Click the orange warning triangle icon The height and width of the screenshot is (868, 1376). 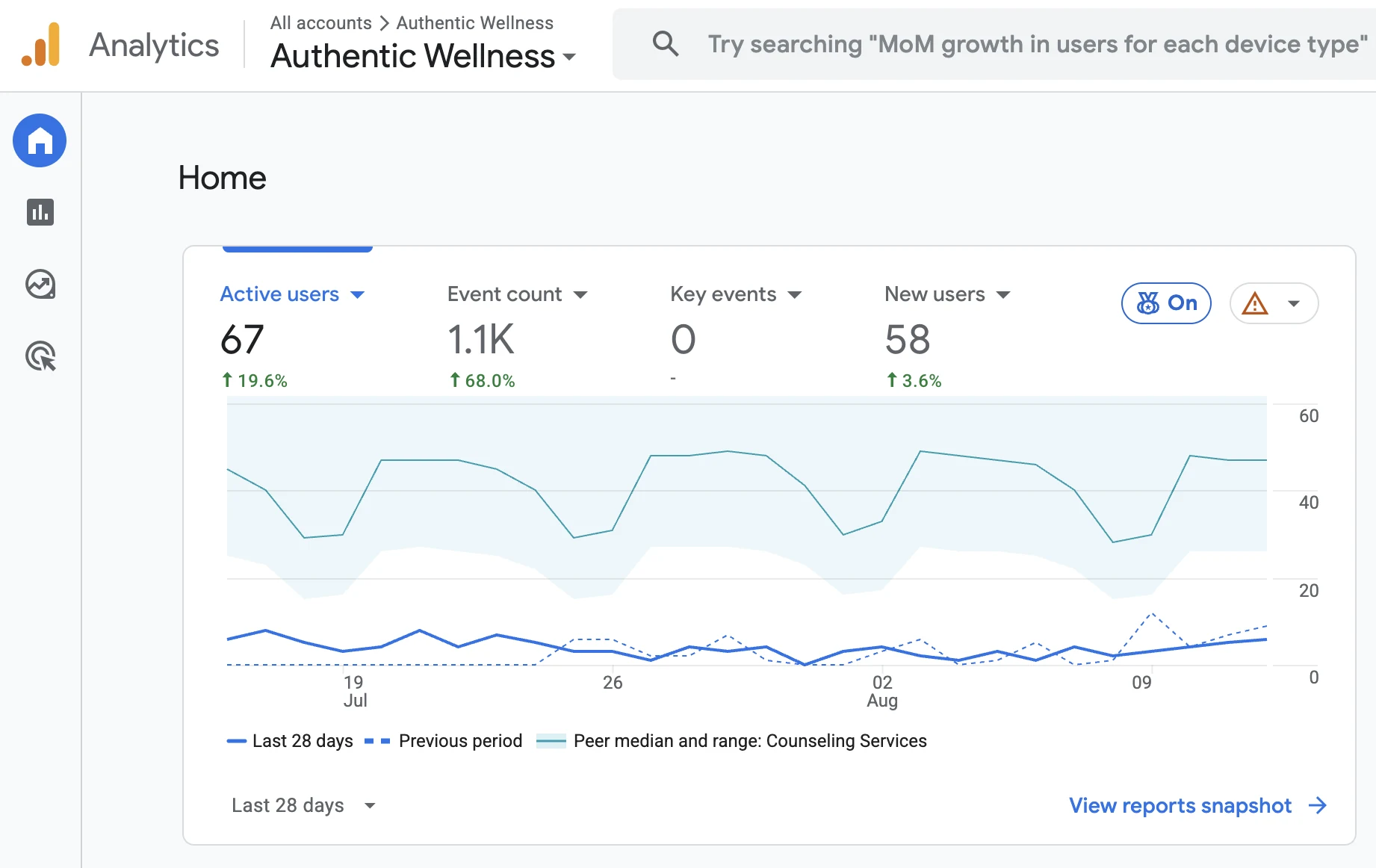tap(1255, 303)
